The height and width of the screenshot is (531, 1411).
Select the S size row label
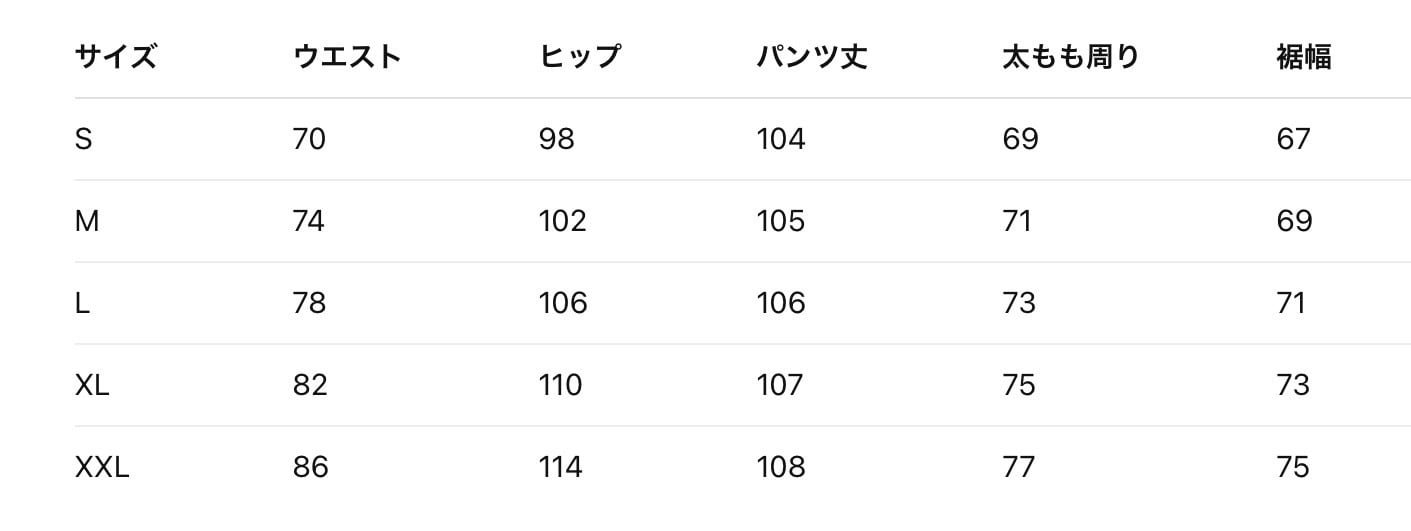point(83,139)
